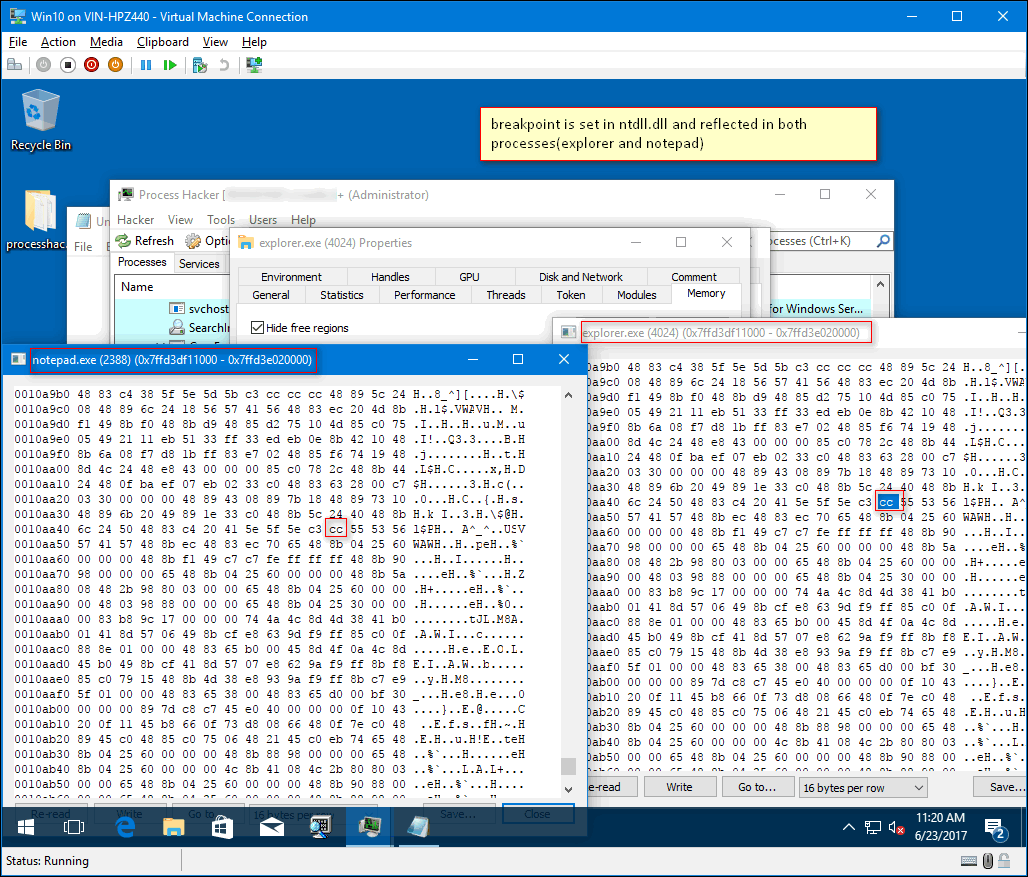This screenshot has width=1028, height=877.
Task: Open the 16 bytes per row dropdown
Action: [x=863, y=787]
